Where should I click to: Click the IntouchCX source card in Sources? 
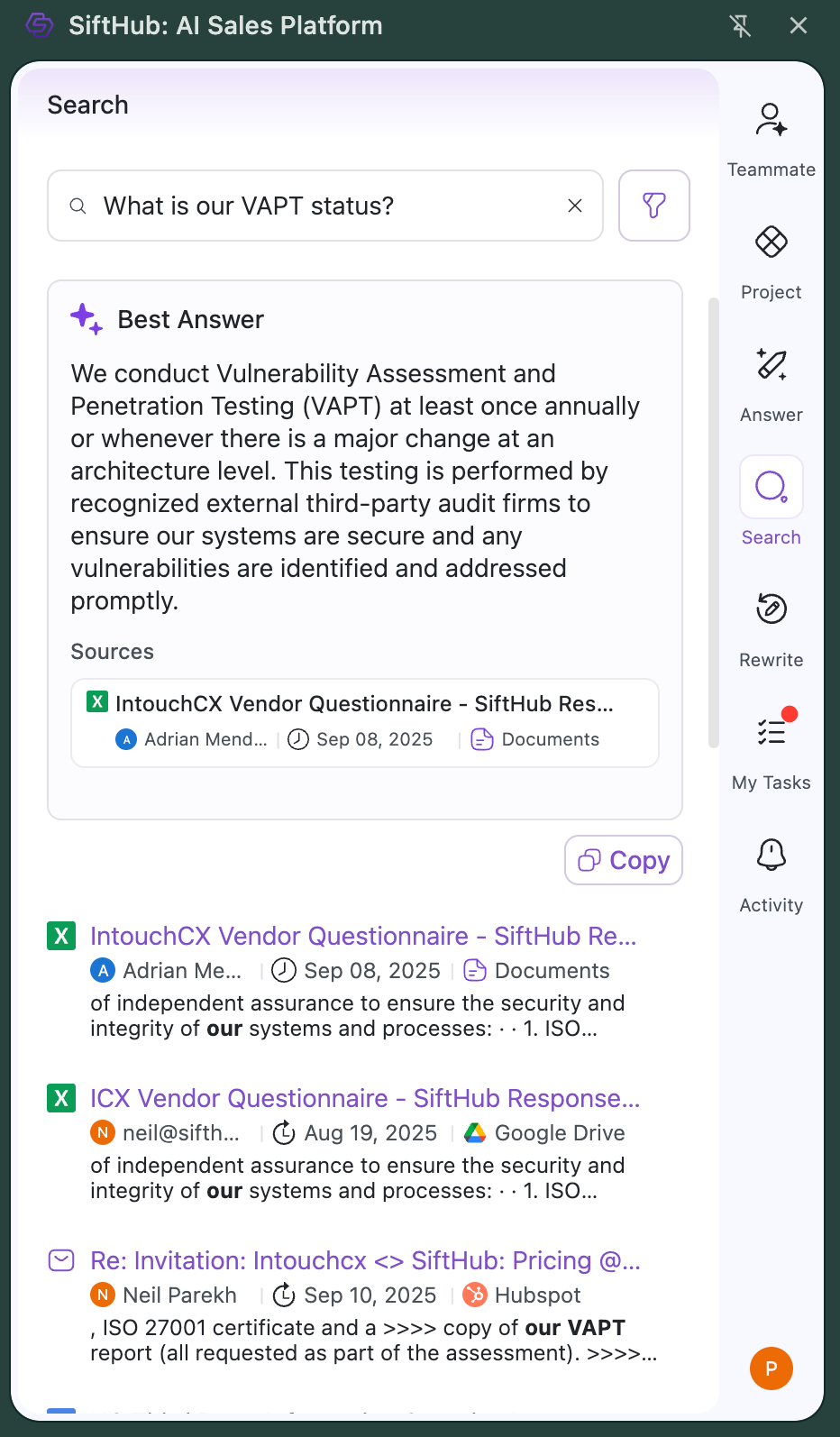[365, 722]
